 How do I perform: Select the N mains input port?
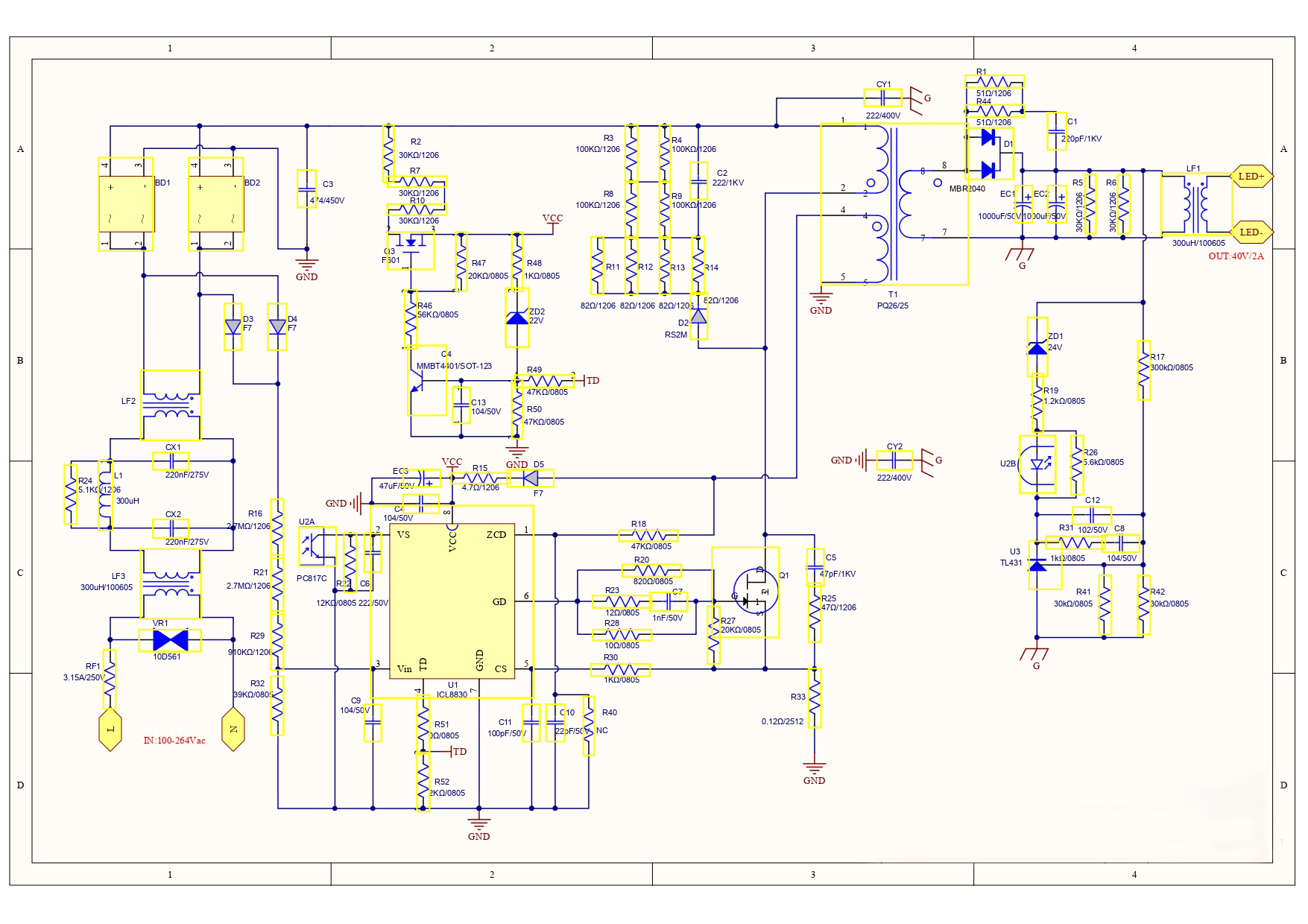[x=233, y=730]
